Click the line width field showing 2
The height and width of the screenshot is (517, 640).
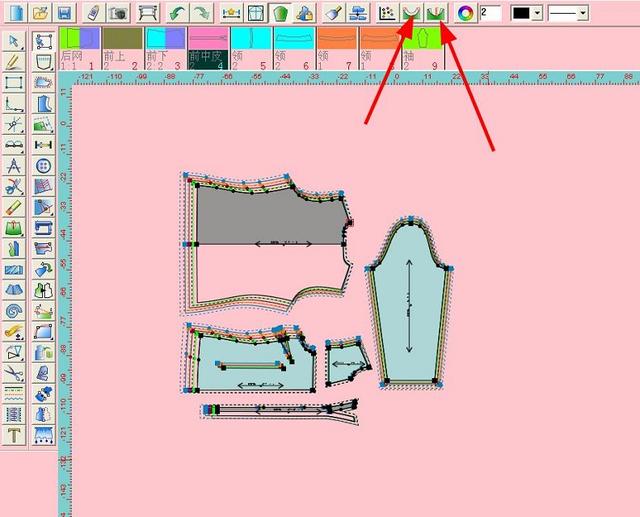pos(491,13)
